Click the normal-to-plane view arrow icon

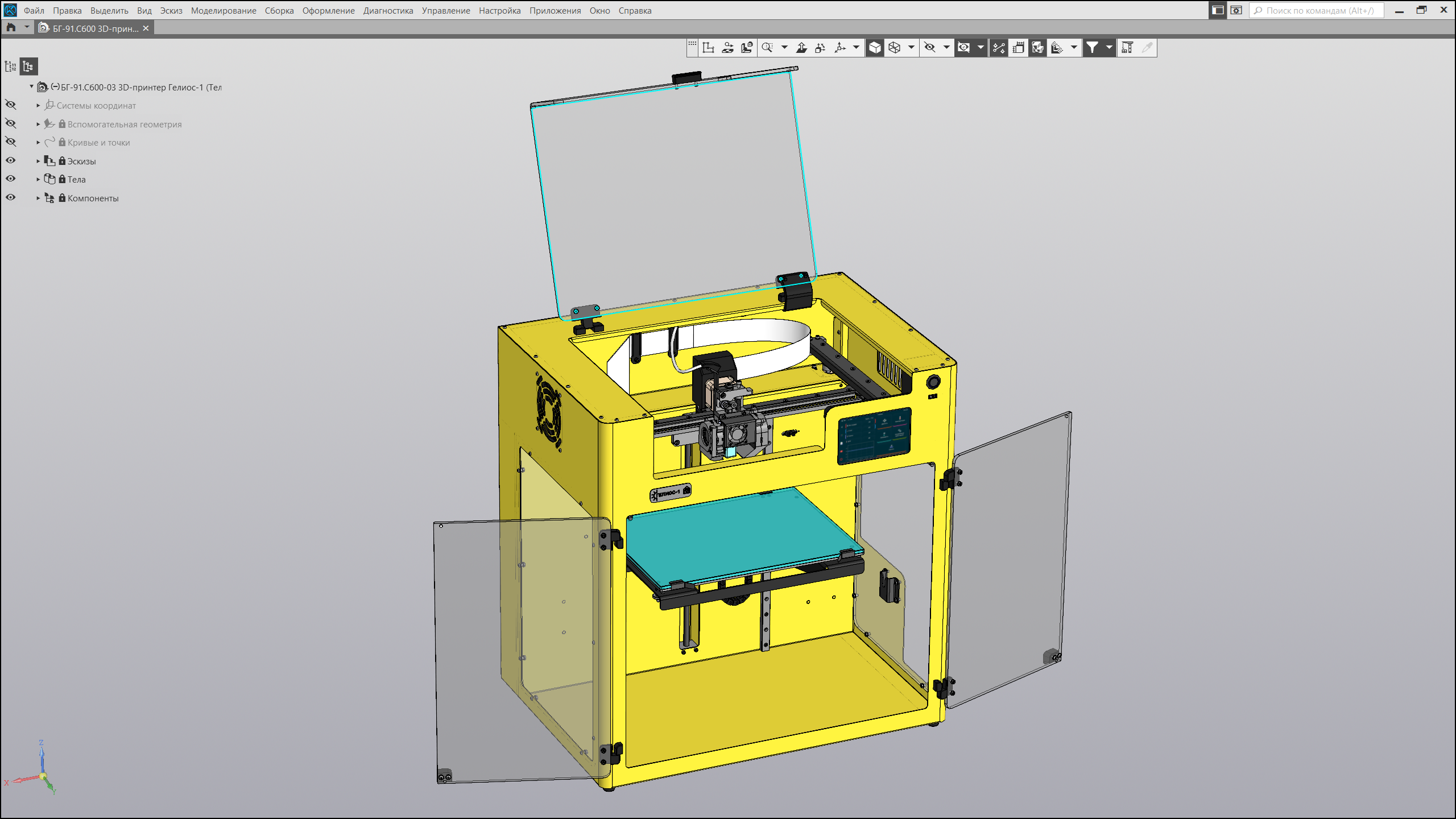[x=801, y=48]
